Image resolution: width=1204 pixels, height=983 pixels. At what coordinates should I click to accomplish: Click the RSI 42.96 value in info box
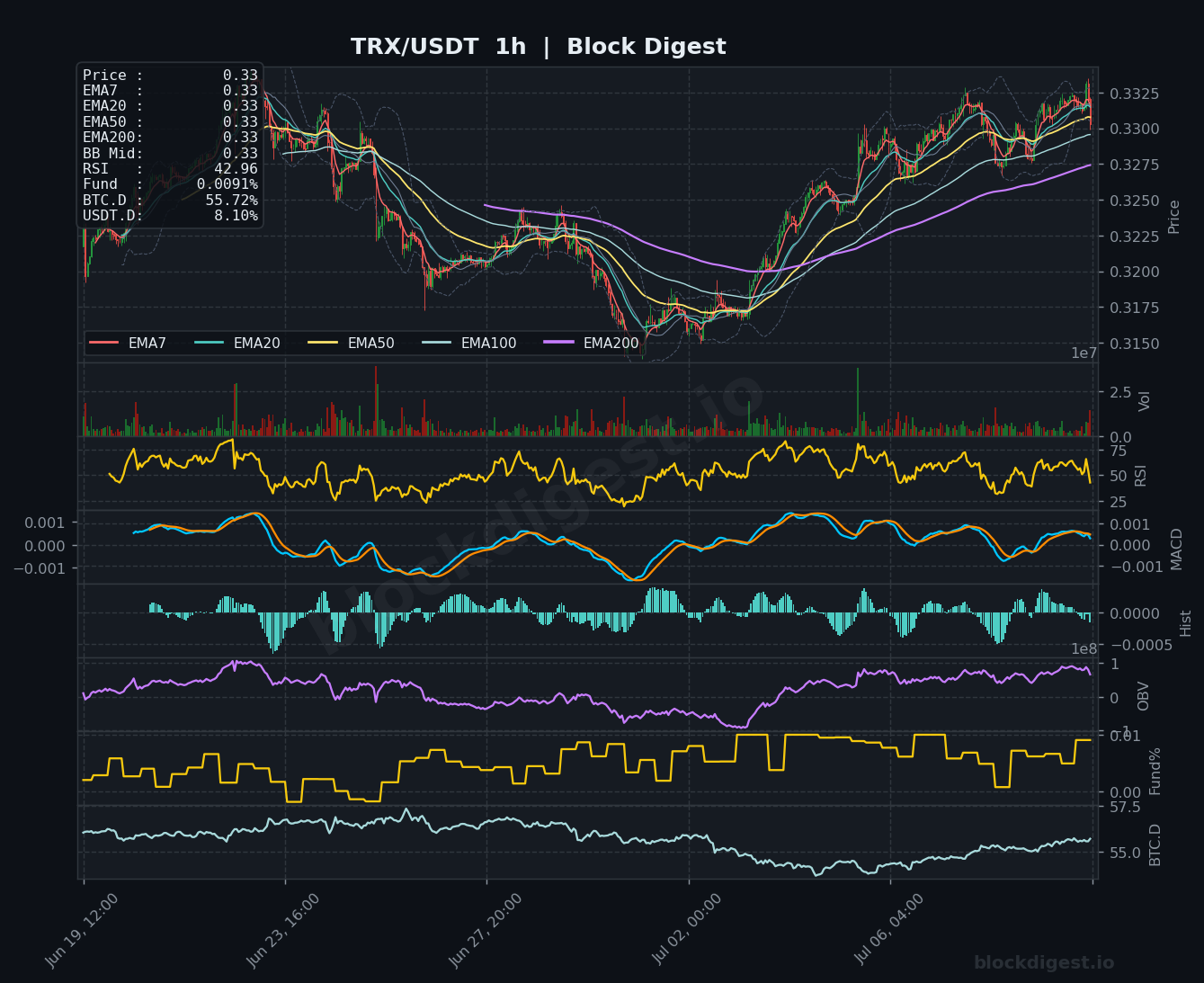[x=236, y=169]
